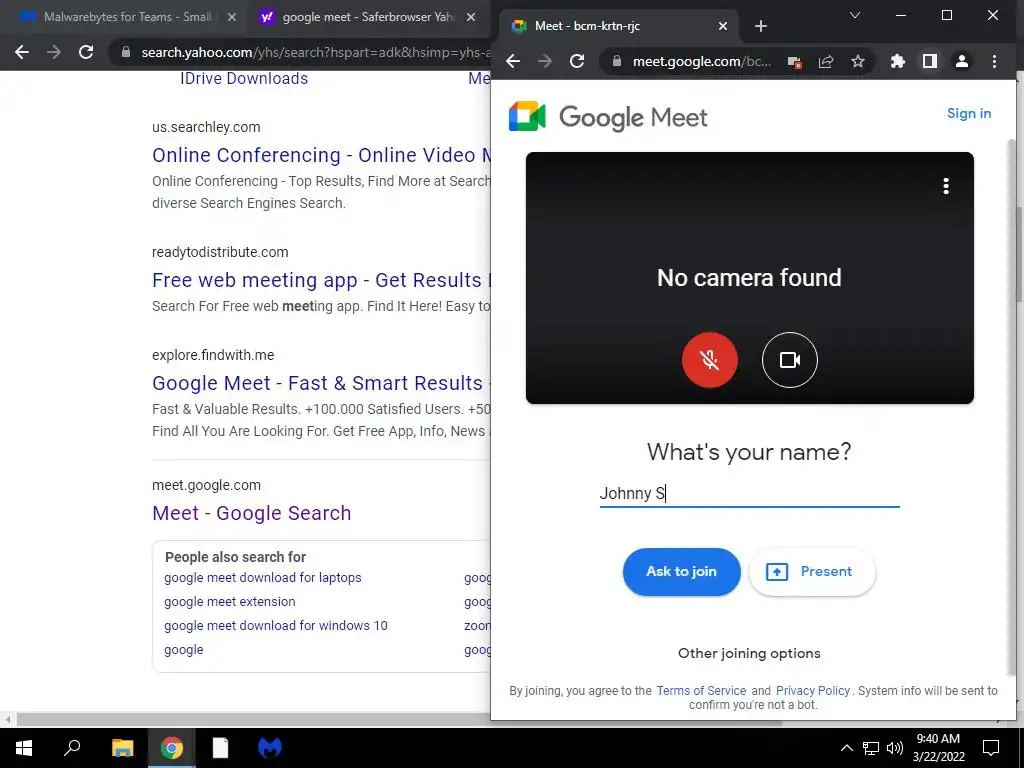
Task: Open Malwarebytes from the taskbar
Action: pos(270,748)
